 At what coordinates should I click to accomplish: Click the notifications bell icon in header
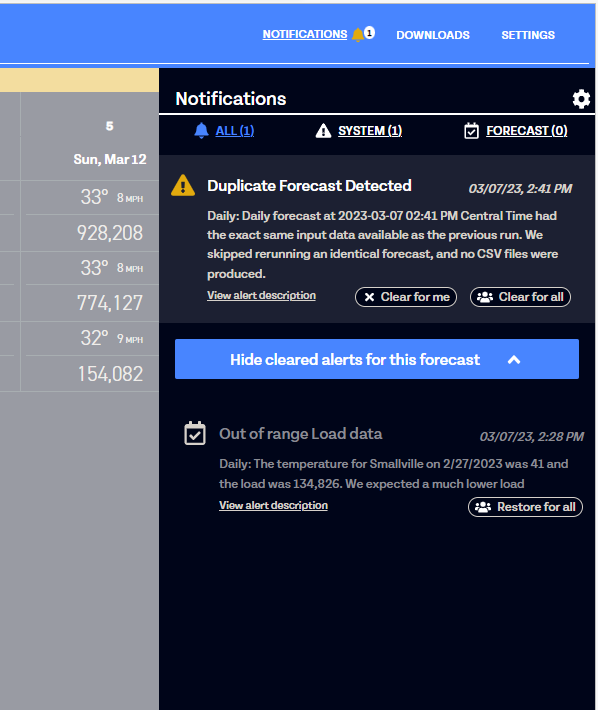pyautogui.click(x=358, y=35)
